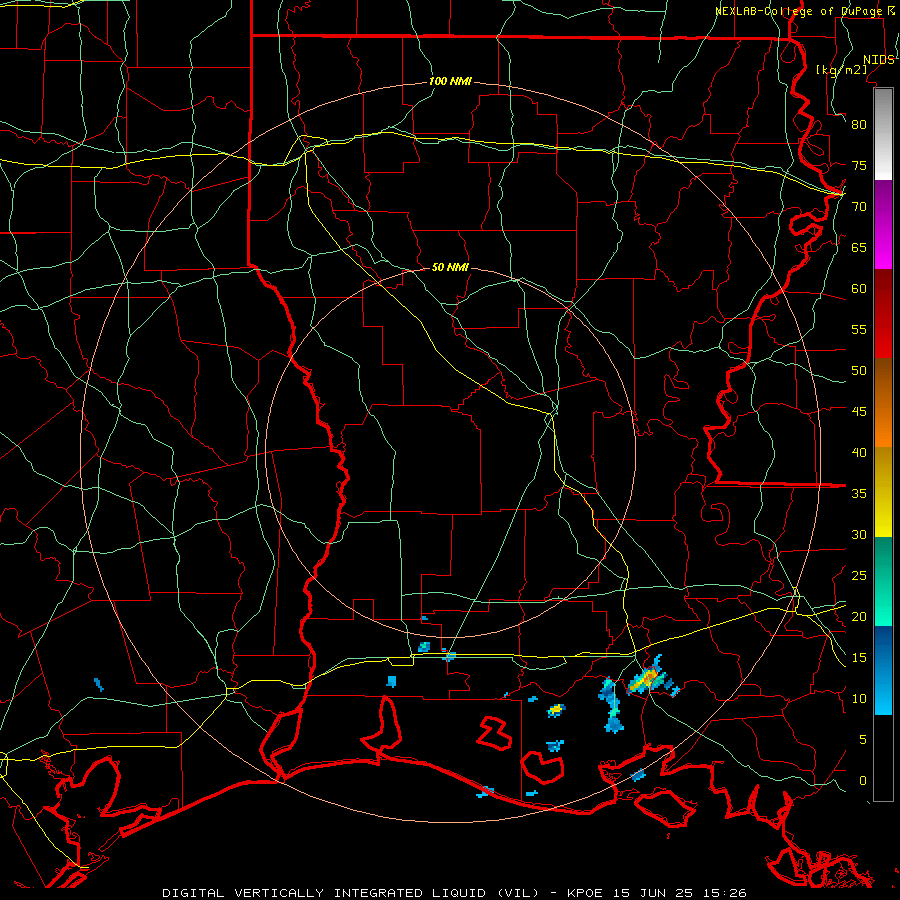The image size is (900, 900).
Task: Click the scale value 50
Action: [x=859, y=371]
